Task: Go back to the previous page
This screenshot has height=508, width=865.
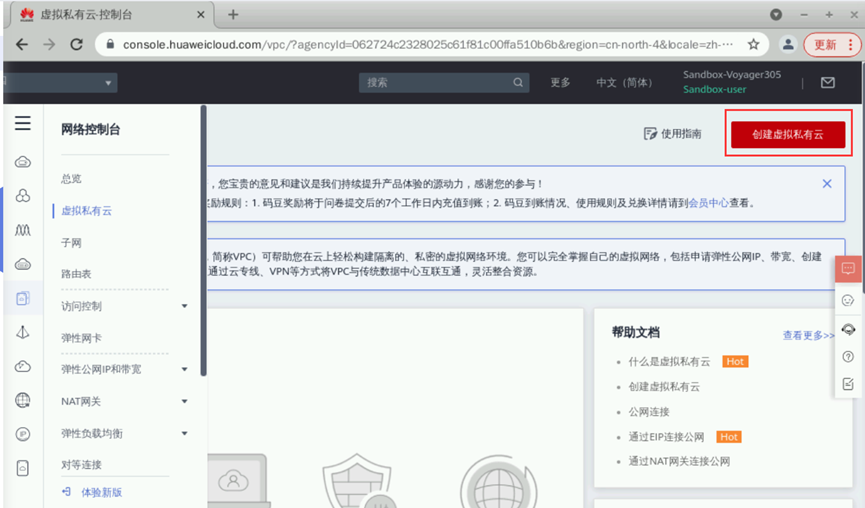Action: 22,45
